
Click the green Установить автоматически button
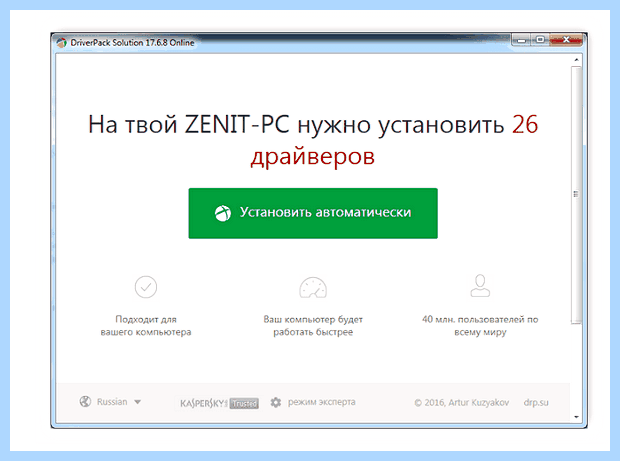coord(313,213)
